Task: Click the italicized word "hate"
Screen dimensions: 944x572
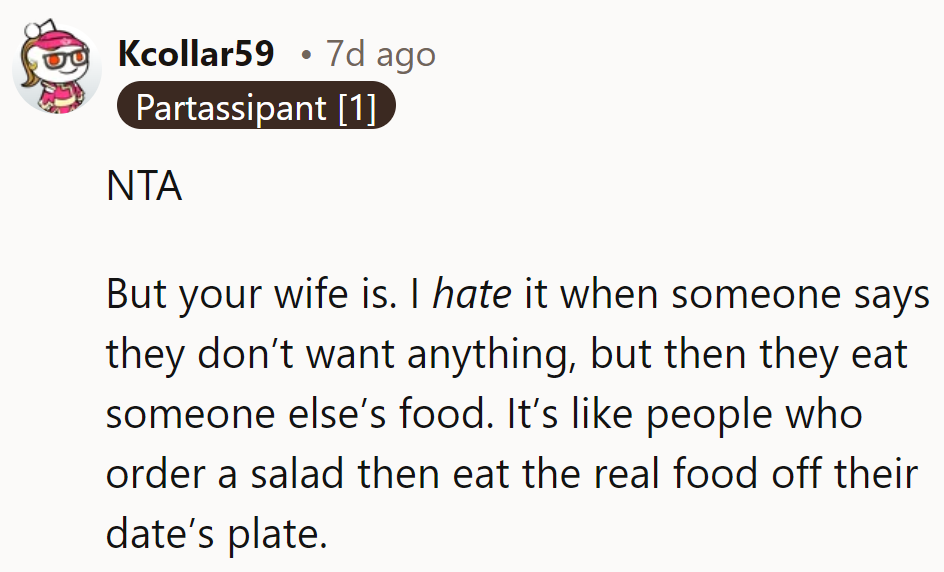Action: (472, 295)
